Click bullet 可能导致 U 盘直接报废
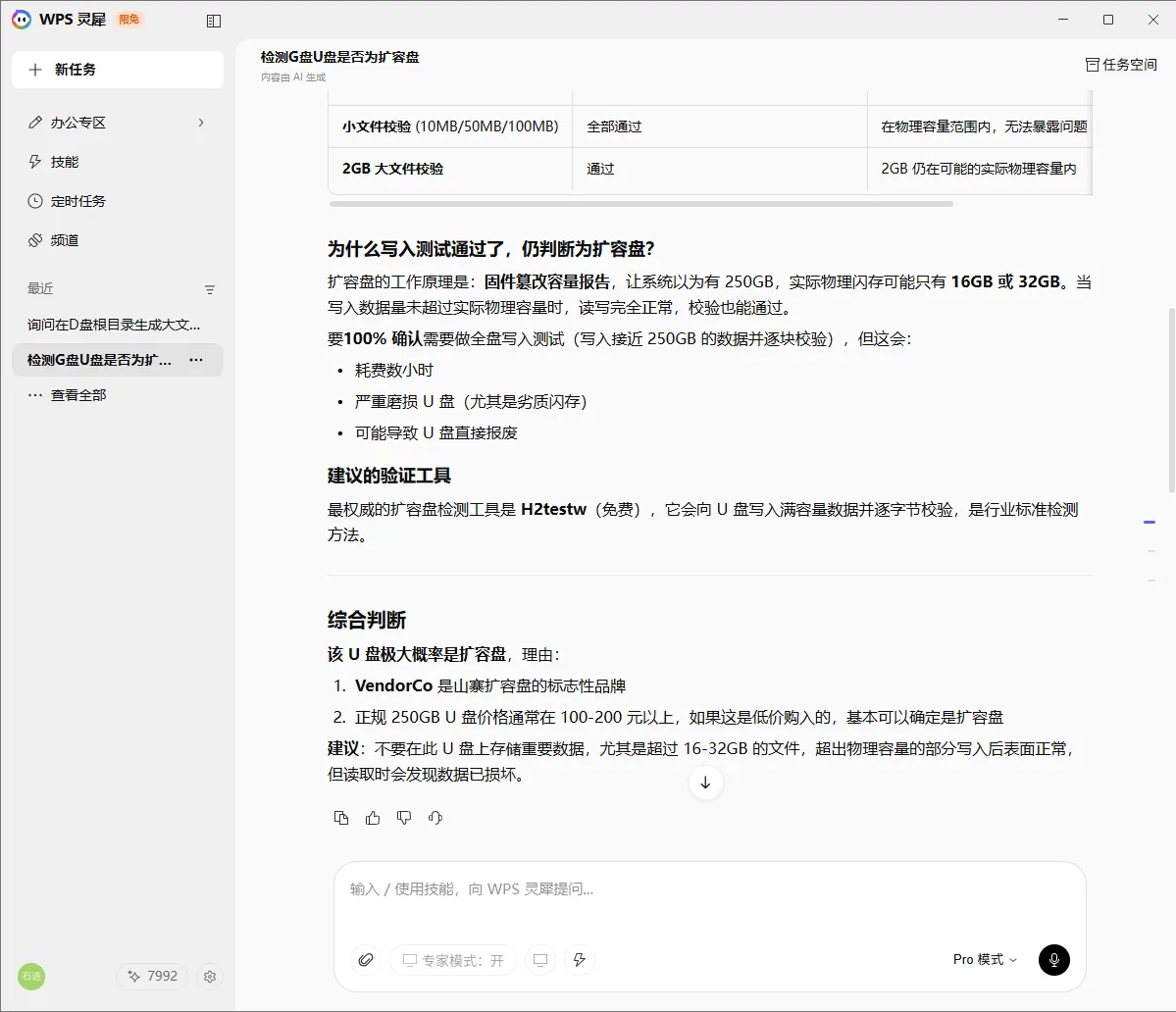The height and width of the screenshot is (1012, 1176). pos(435,433)
